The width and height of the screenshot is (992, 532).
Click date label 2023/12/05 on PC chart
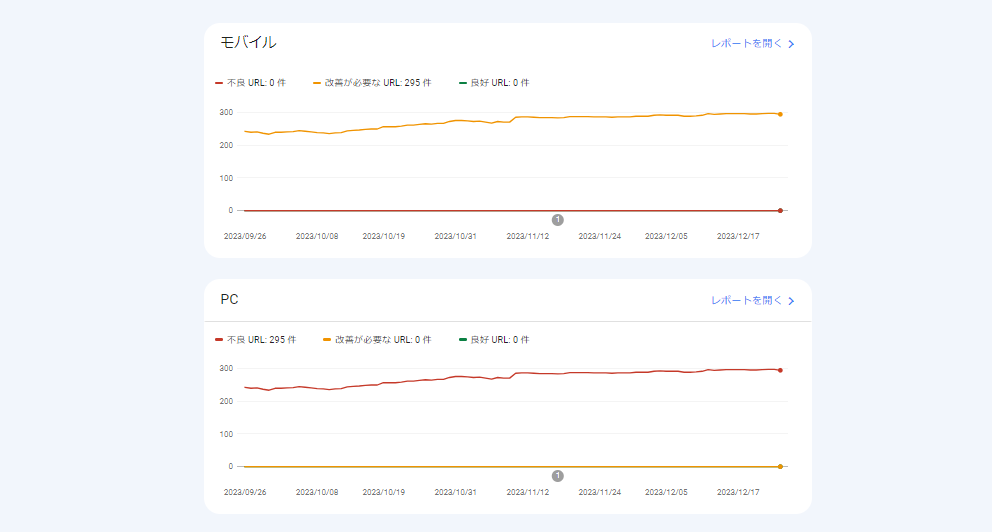pos(666,492)
